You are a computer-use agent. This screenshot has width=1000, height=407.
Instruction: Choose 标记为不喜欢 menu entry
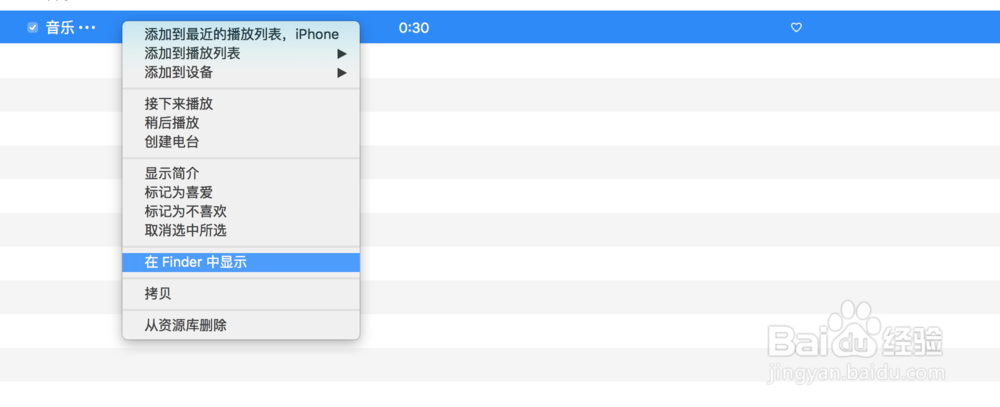click(185, 211)
